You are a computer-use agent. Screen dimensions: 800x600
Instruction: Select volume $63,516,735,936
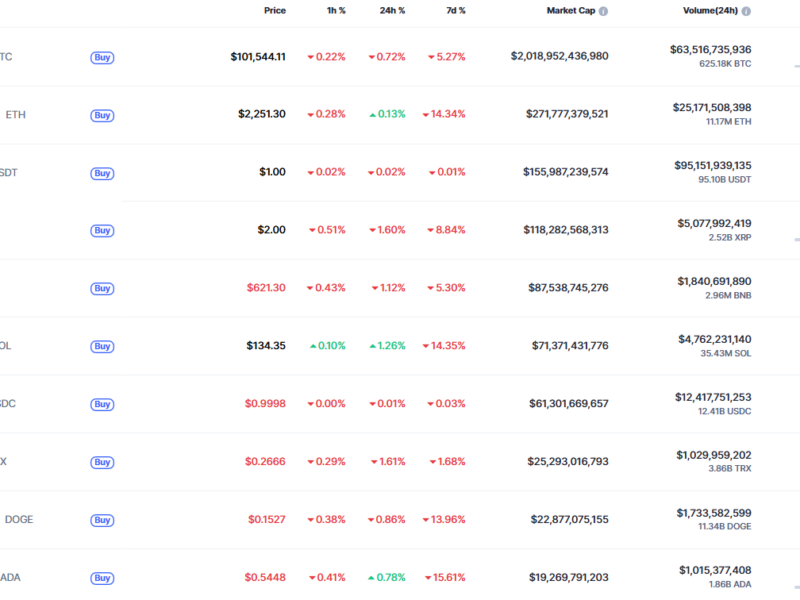point(711,49)
